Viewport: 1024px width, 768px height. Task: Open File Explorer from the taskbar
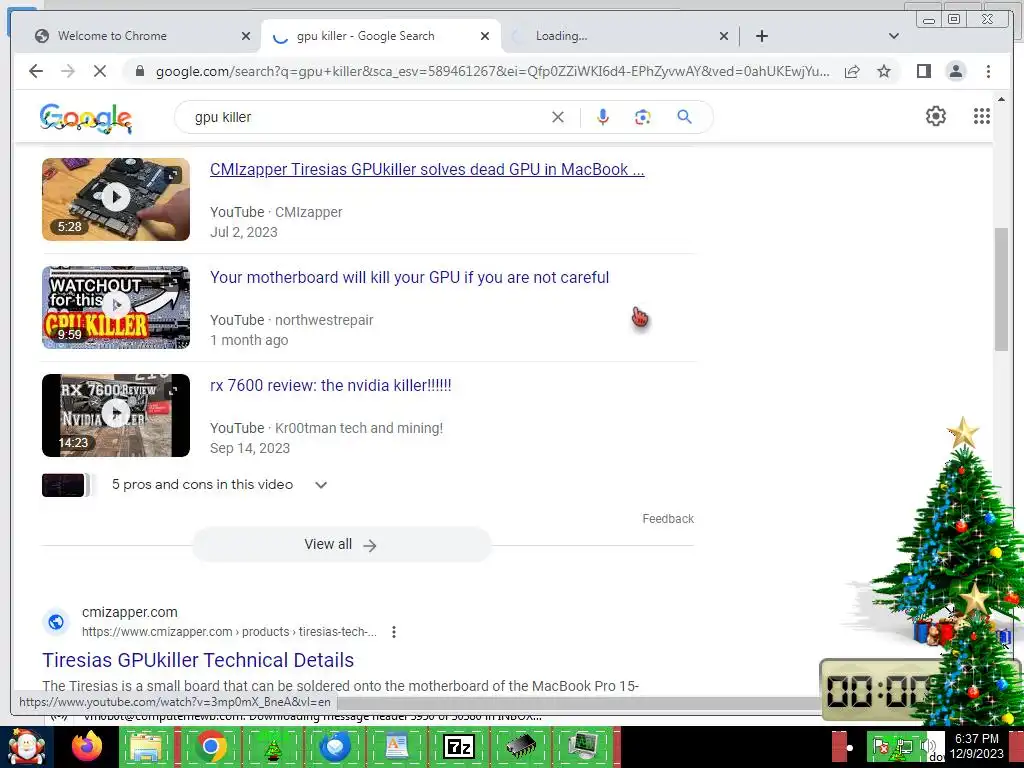[x=147, y=746]
